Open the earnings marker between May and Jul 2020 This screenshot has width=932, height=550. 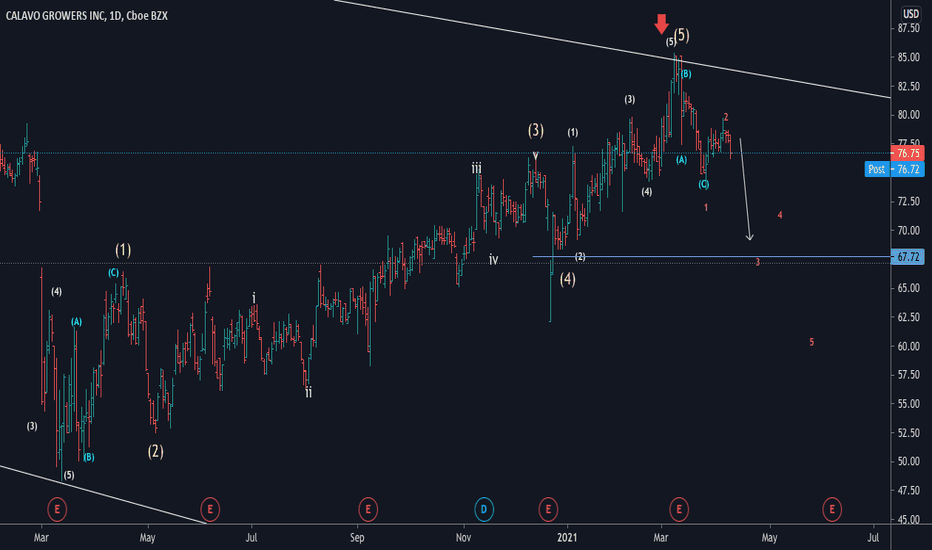click(210, 509)
